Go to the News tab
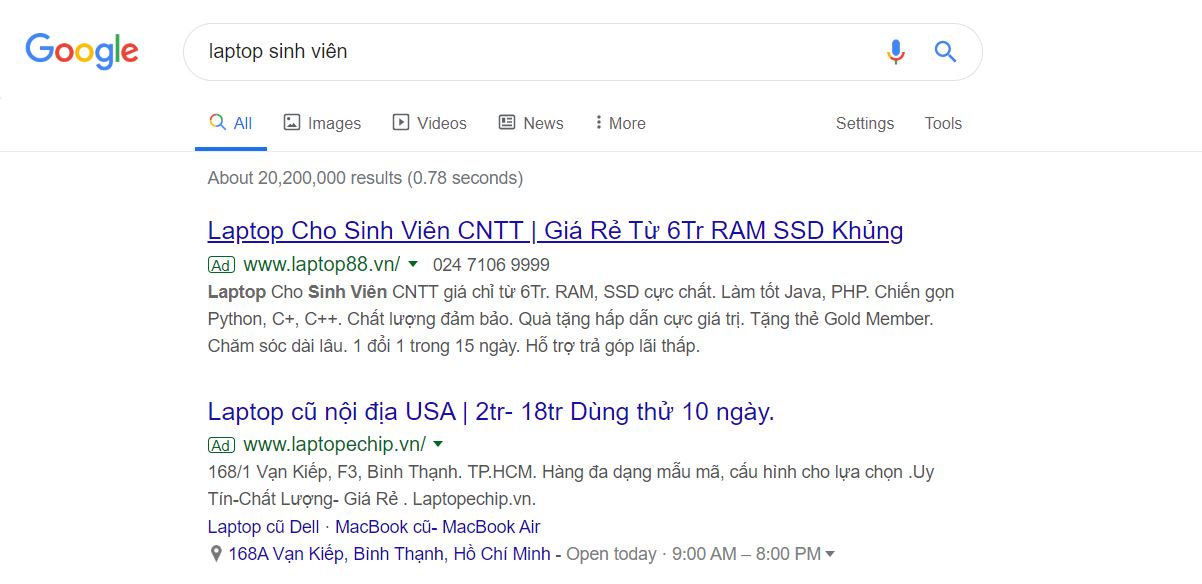Screen dimensions: 1202x584 (x=531, y=123)
